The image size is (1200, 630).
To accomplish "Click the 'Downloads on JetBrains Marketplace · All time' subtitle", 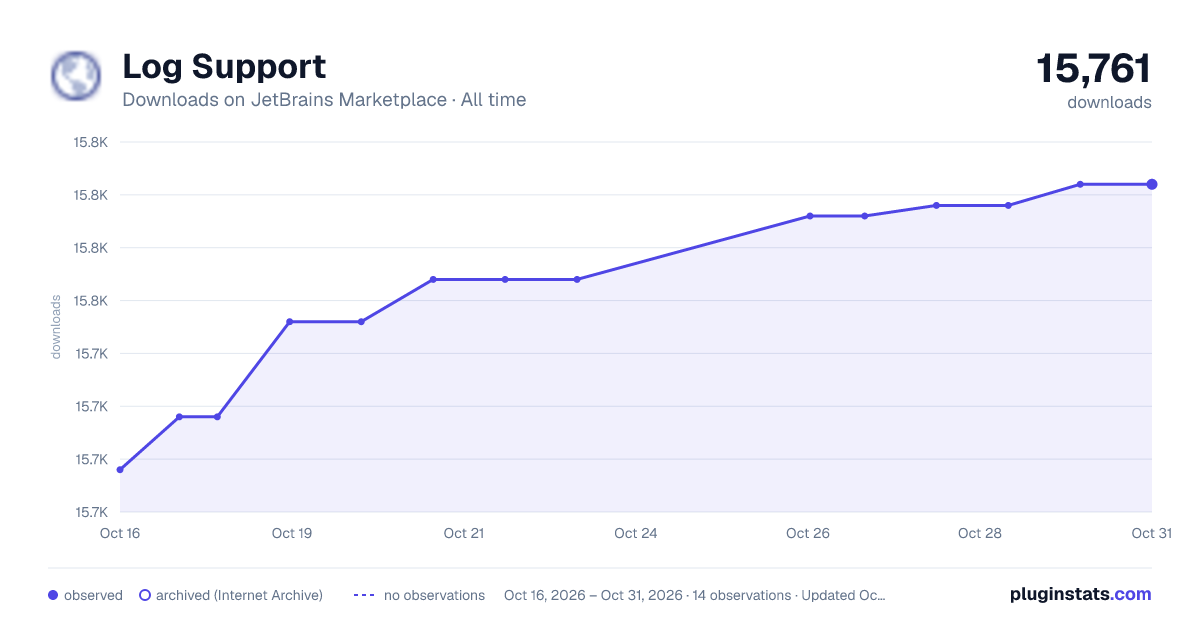I will coord(324,100).
